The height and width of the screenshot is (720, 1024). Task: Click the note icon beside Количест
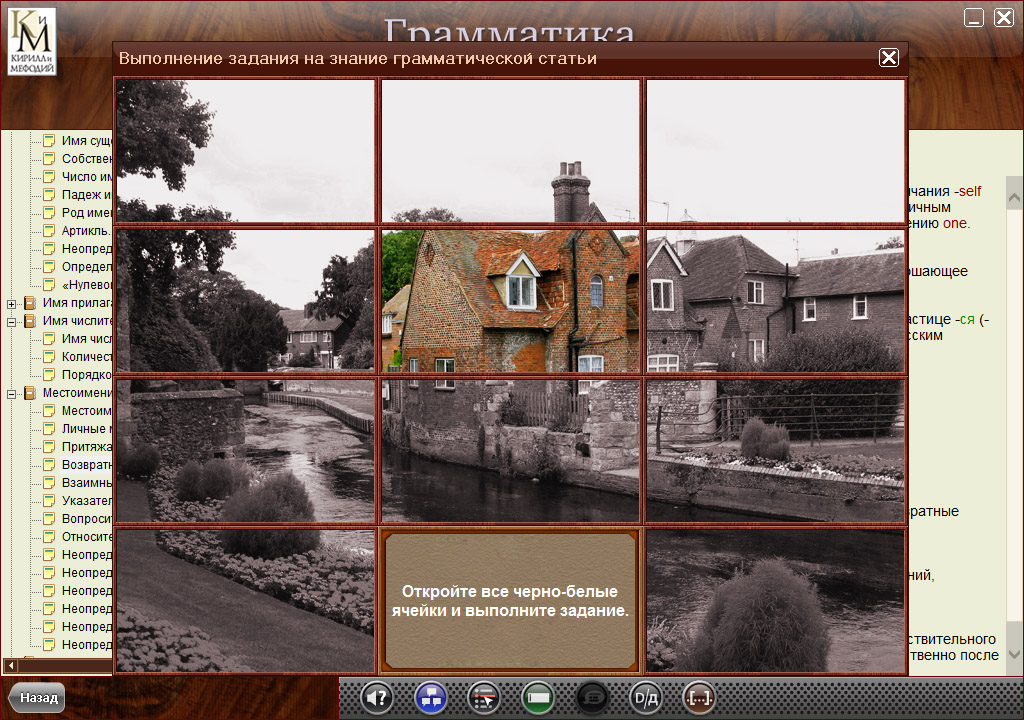pyautogui.click(x=49, y=357)
